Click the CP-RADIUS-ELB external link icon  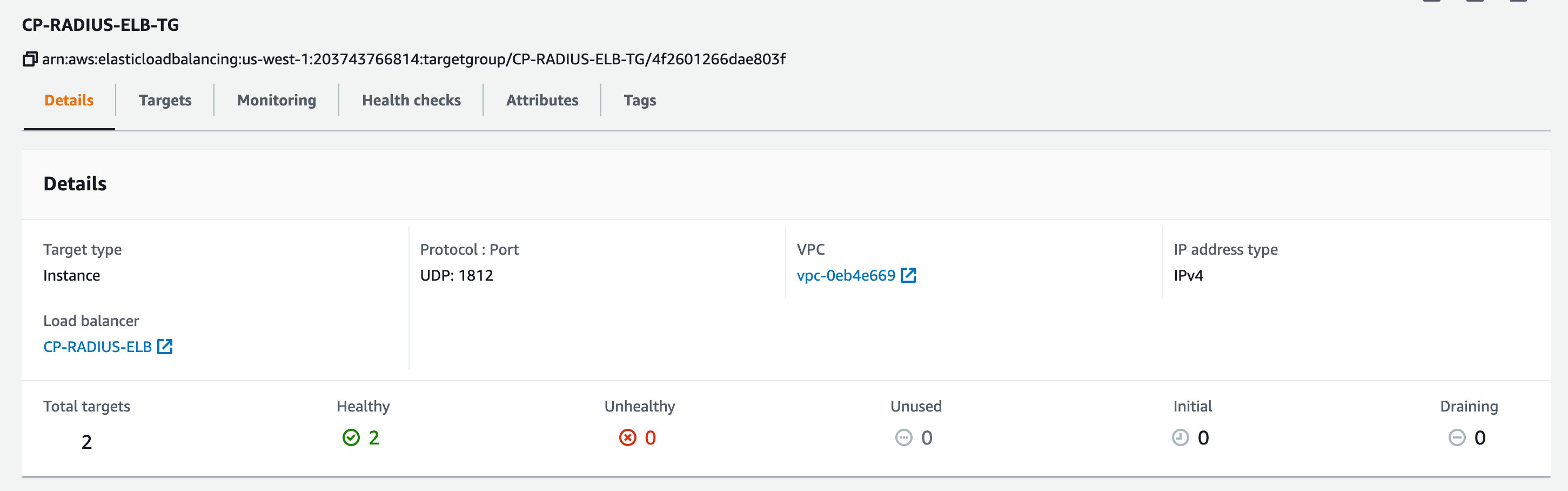click(165, 347)
